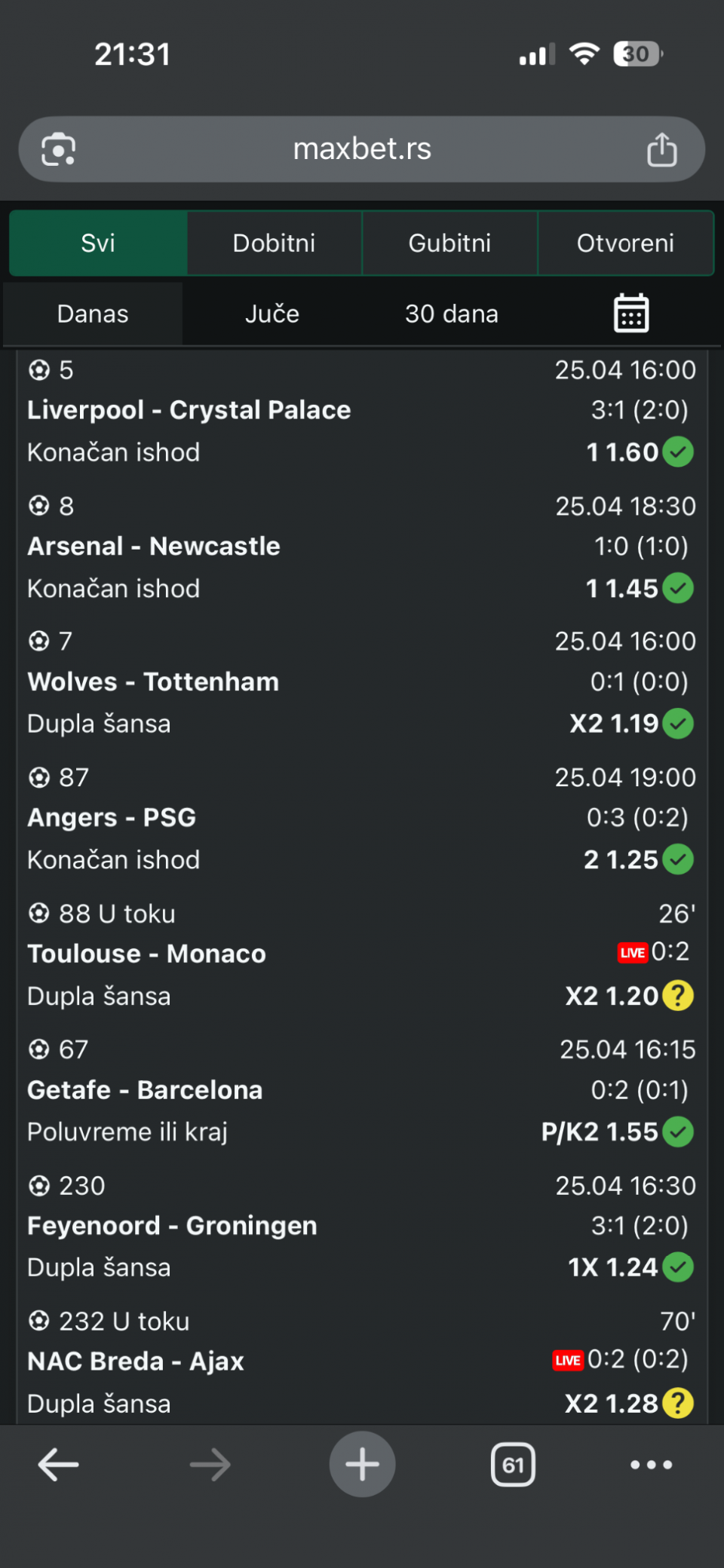Select the Svi tickets tab
The image size is (724, 1568).
point(98,243)
